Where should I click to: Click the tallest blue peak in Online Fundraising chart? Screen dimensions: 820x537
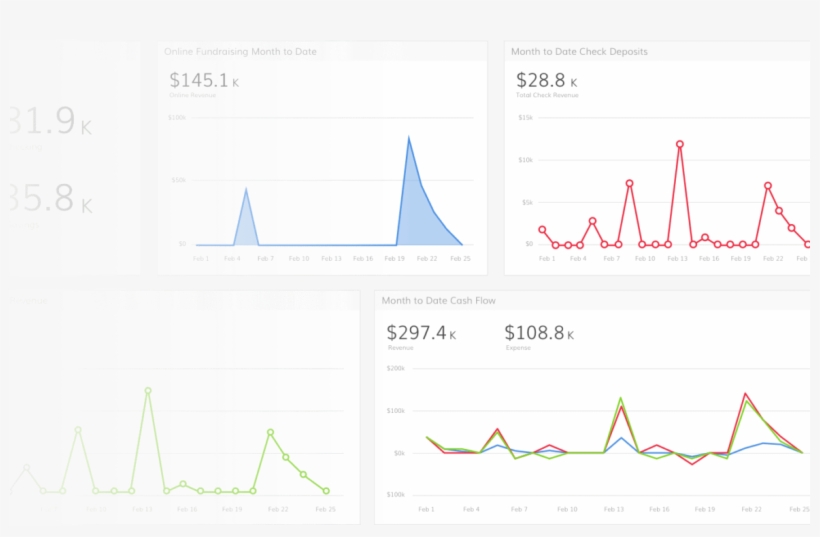408,137
